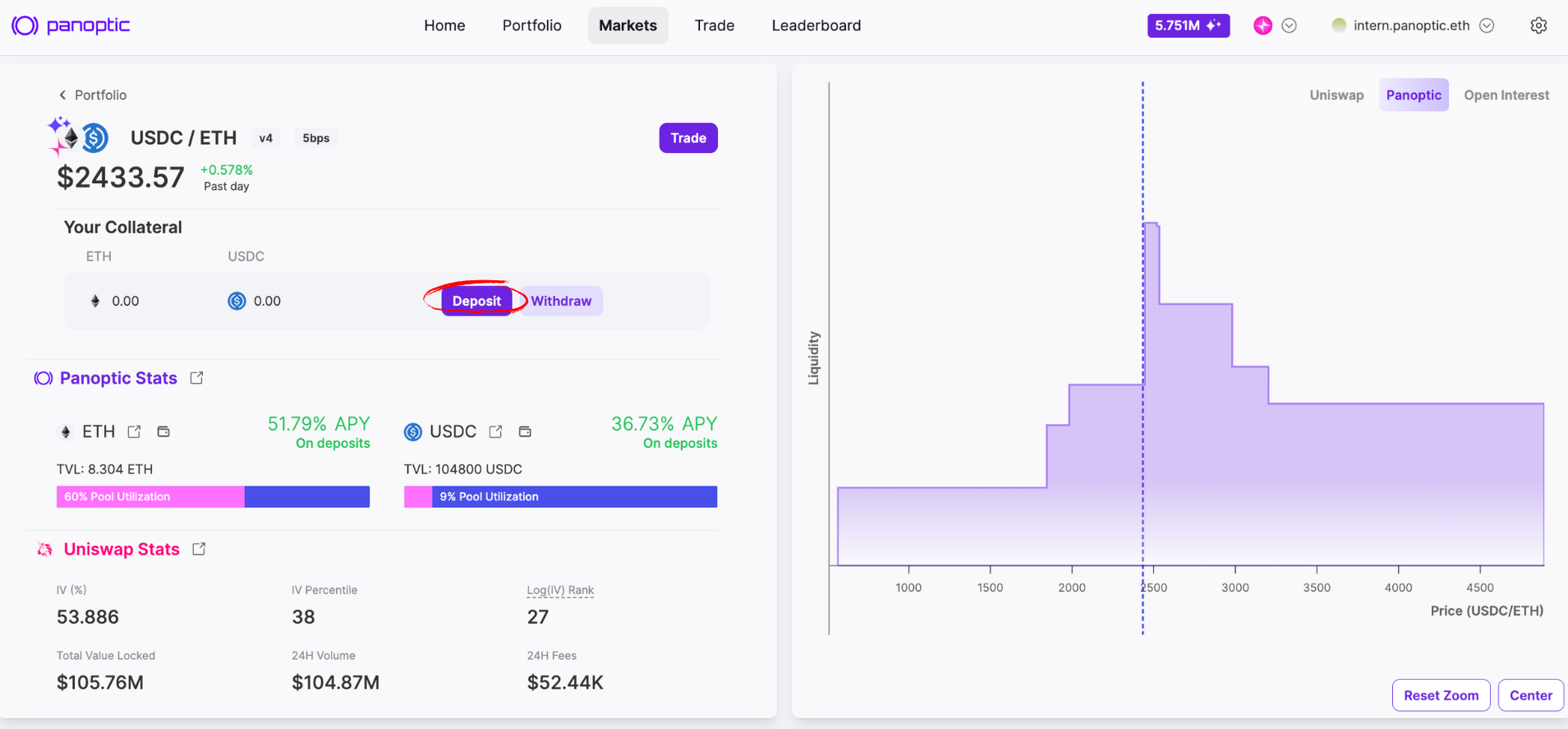
Task: Click the USDC/ETH token pair icon
Action: [79, 136]
